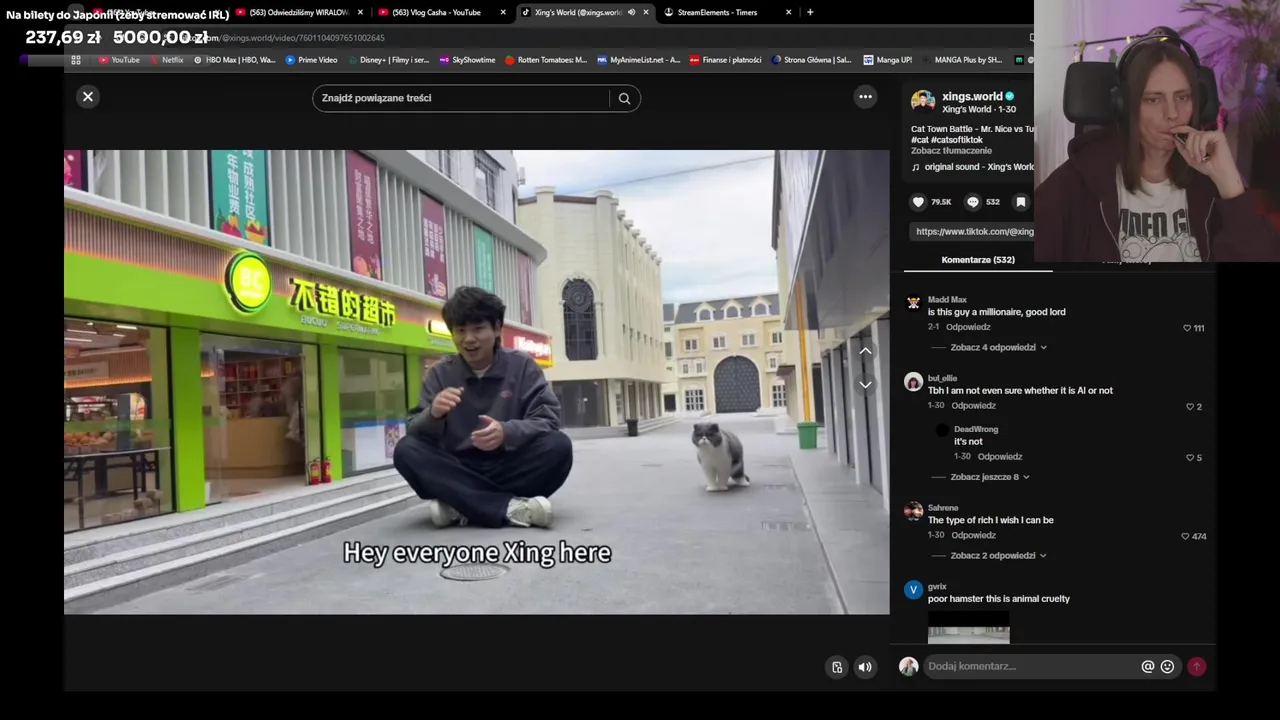Like Sahrene's comment with 474 likes
The width and height of the screenshot is (1280, 720).
(1186, 537)
